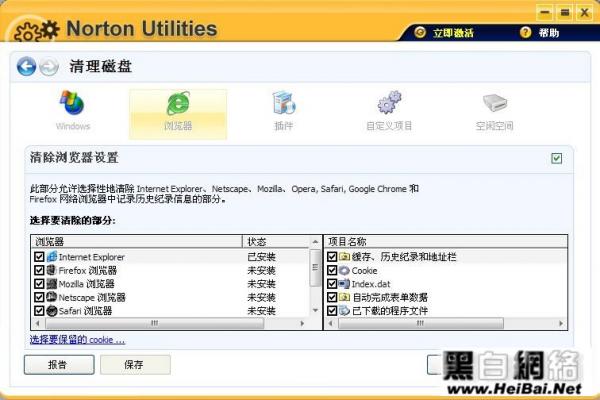Open the 自定义项目 custom items tab
Image resolution: width=600 pixels, height=400 pixels.
pyautogui.click(x=389, y=111)
